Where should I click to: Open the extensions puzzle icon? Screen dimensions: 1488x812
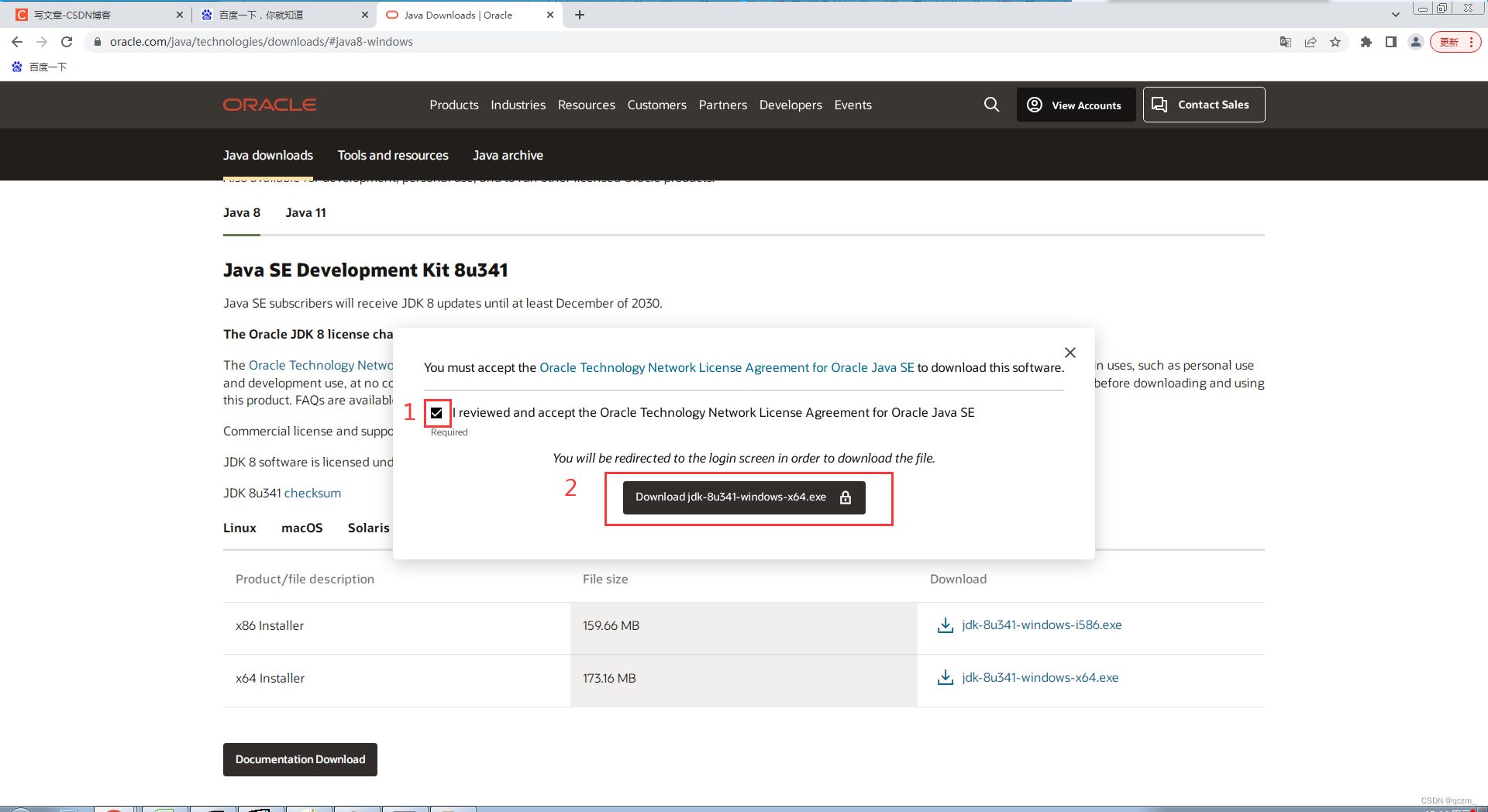[1366, 42]
